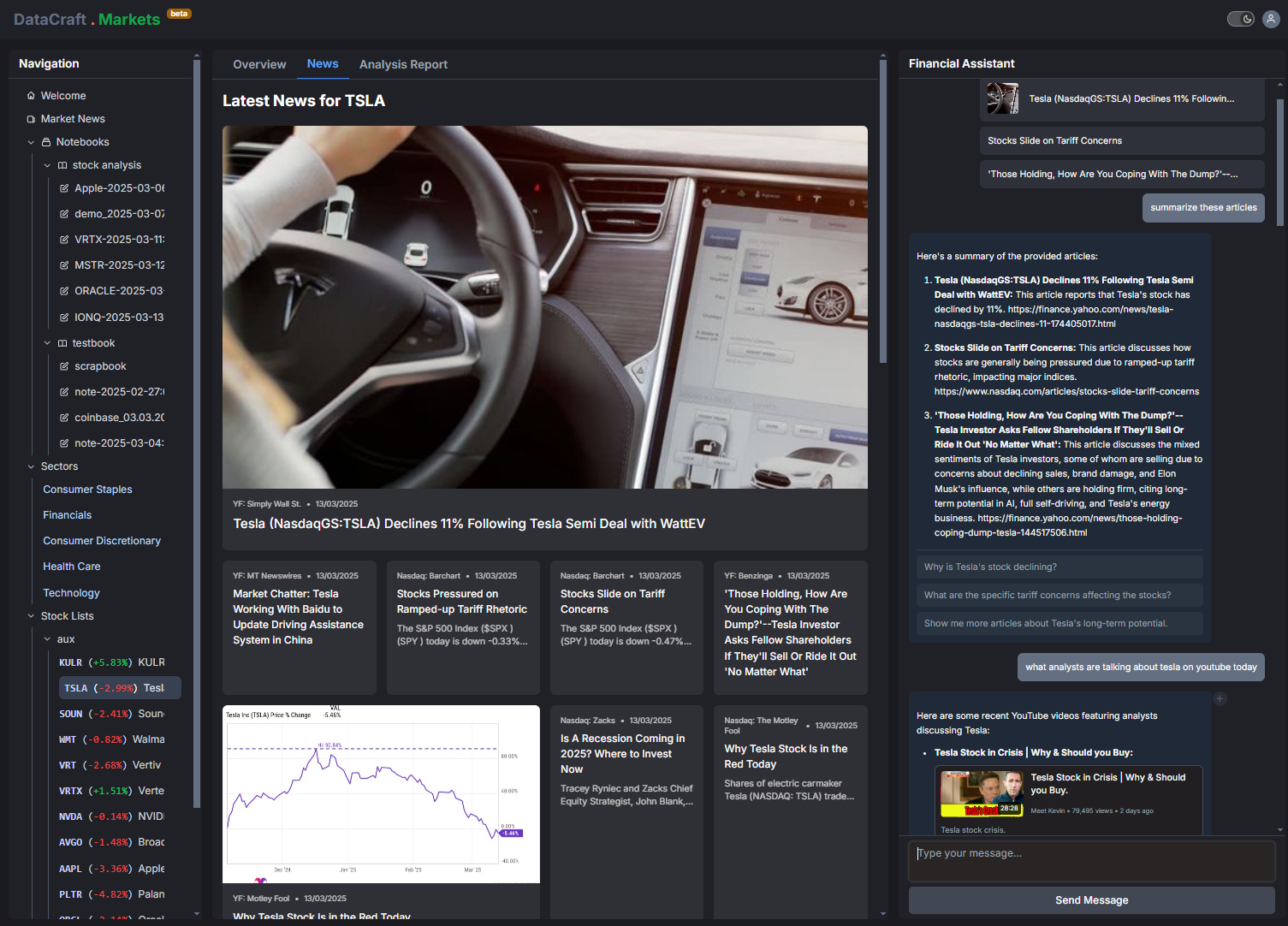
Task: Click the Financial Assistant chat scrollbar
Action: (x=1280, y=163)
